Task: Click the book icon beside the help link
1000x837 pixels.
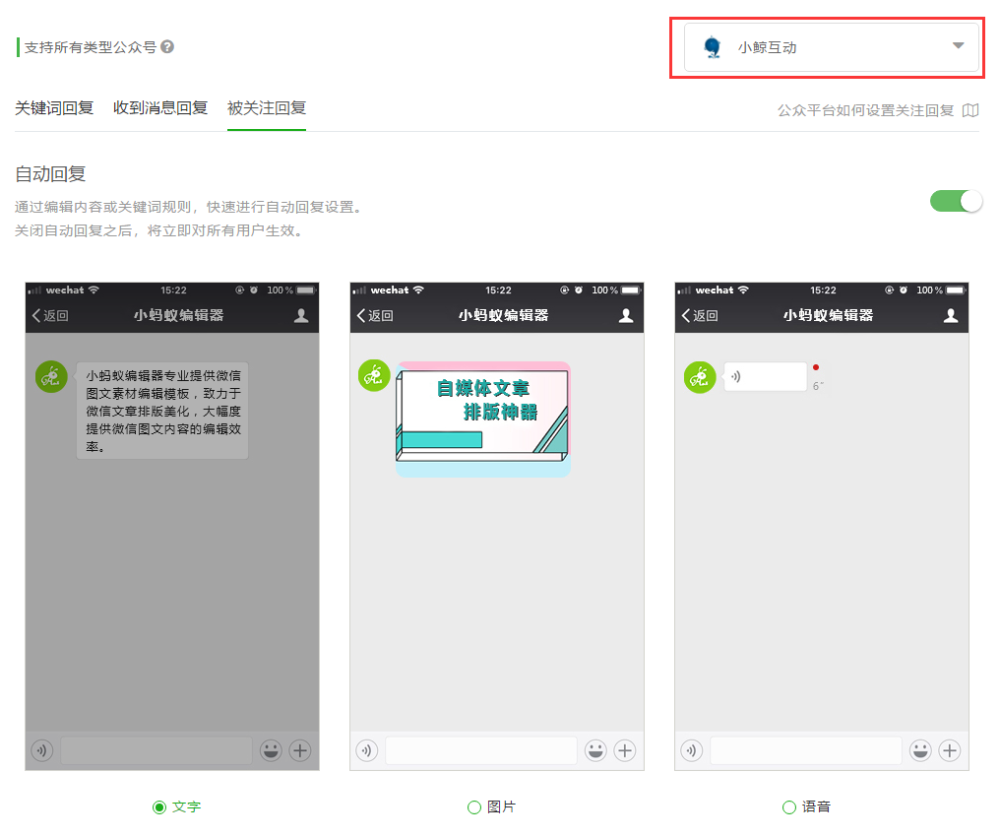Action: (x=970, y=110)
